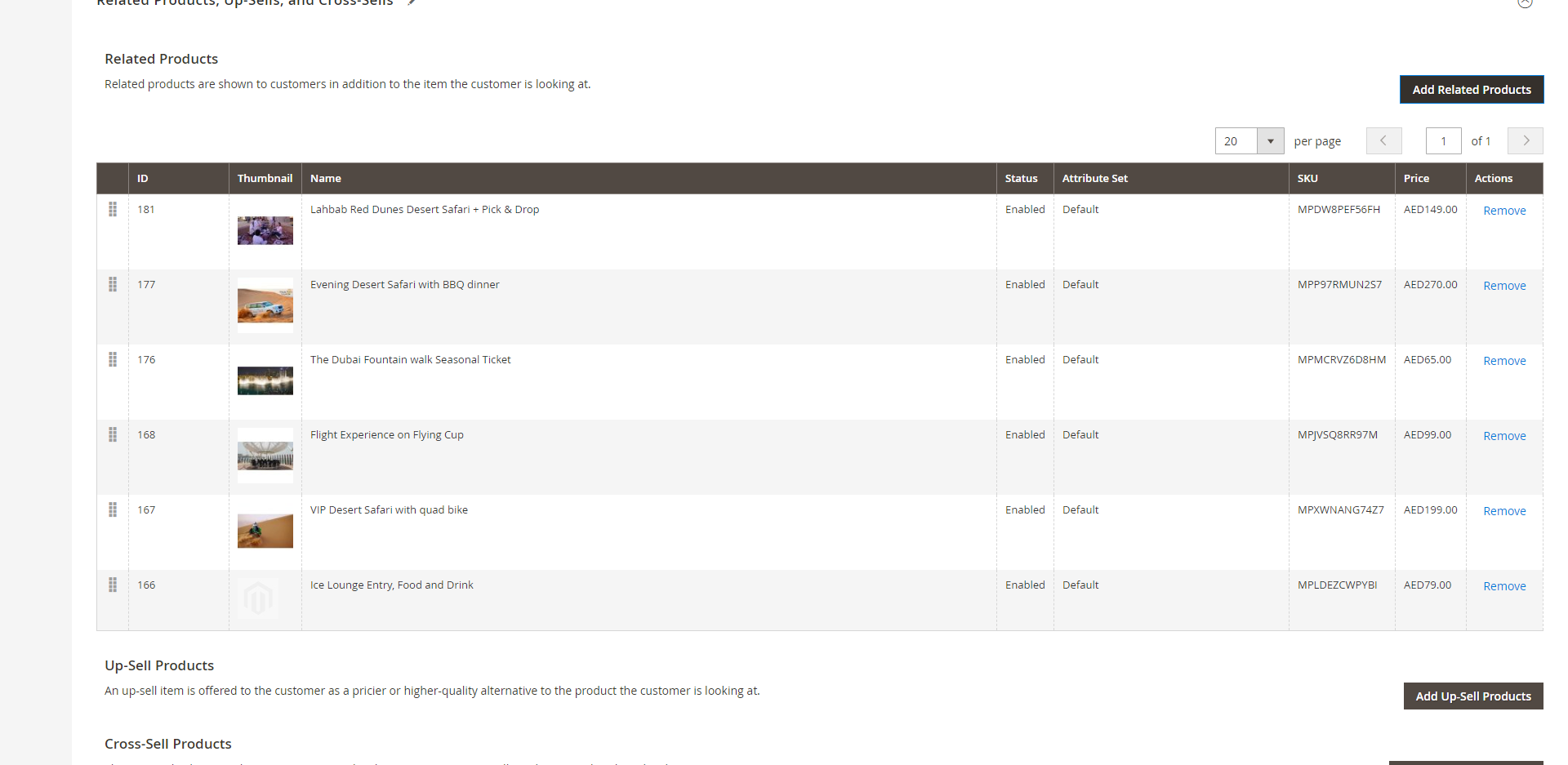
Task: Click drag handle icon for product 177
Action: click(x=113, y=284)
